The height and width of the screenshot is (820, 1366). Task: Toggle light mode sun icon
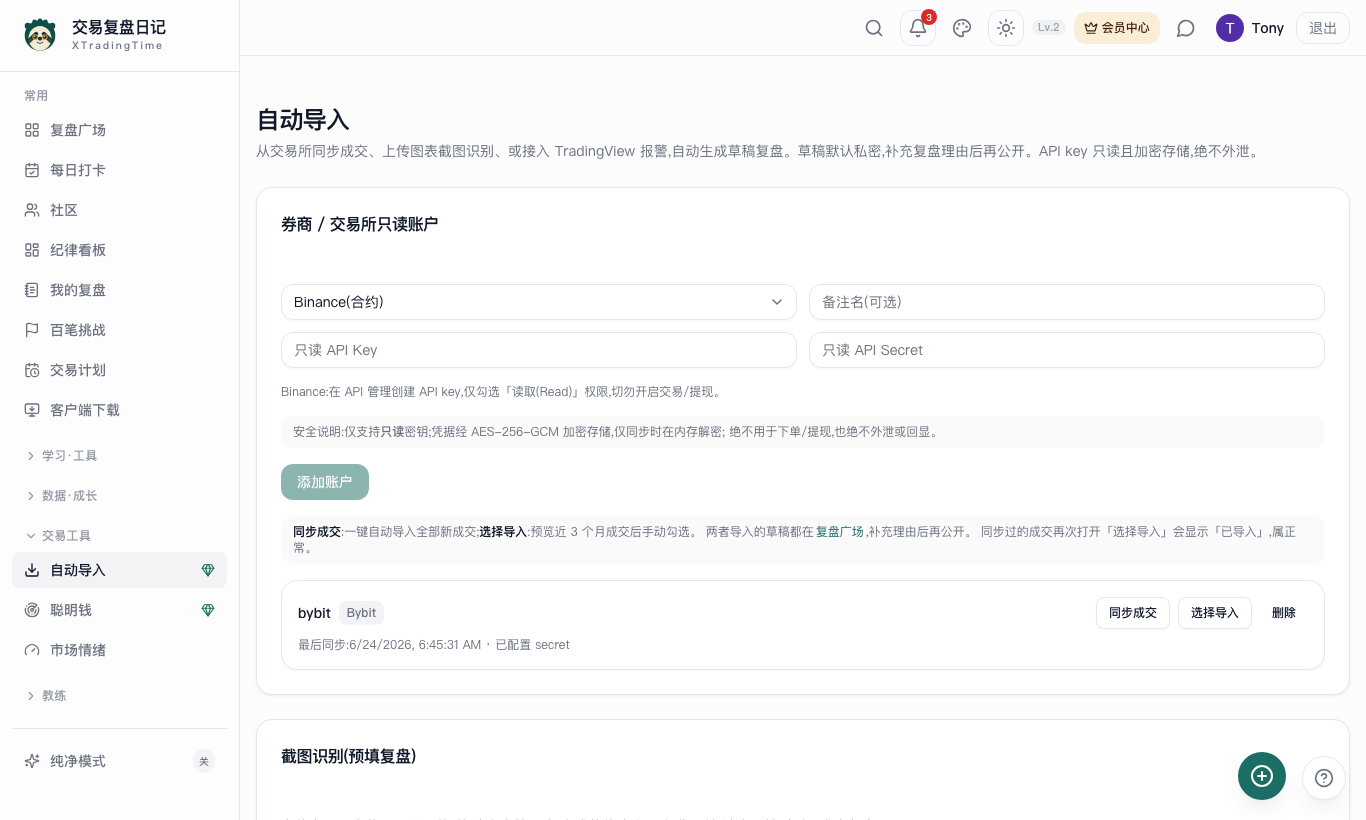pyautogui.click(x=1006, y=28)
